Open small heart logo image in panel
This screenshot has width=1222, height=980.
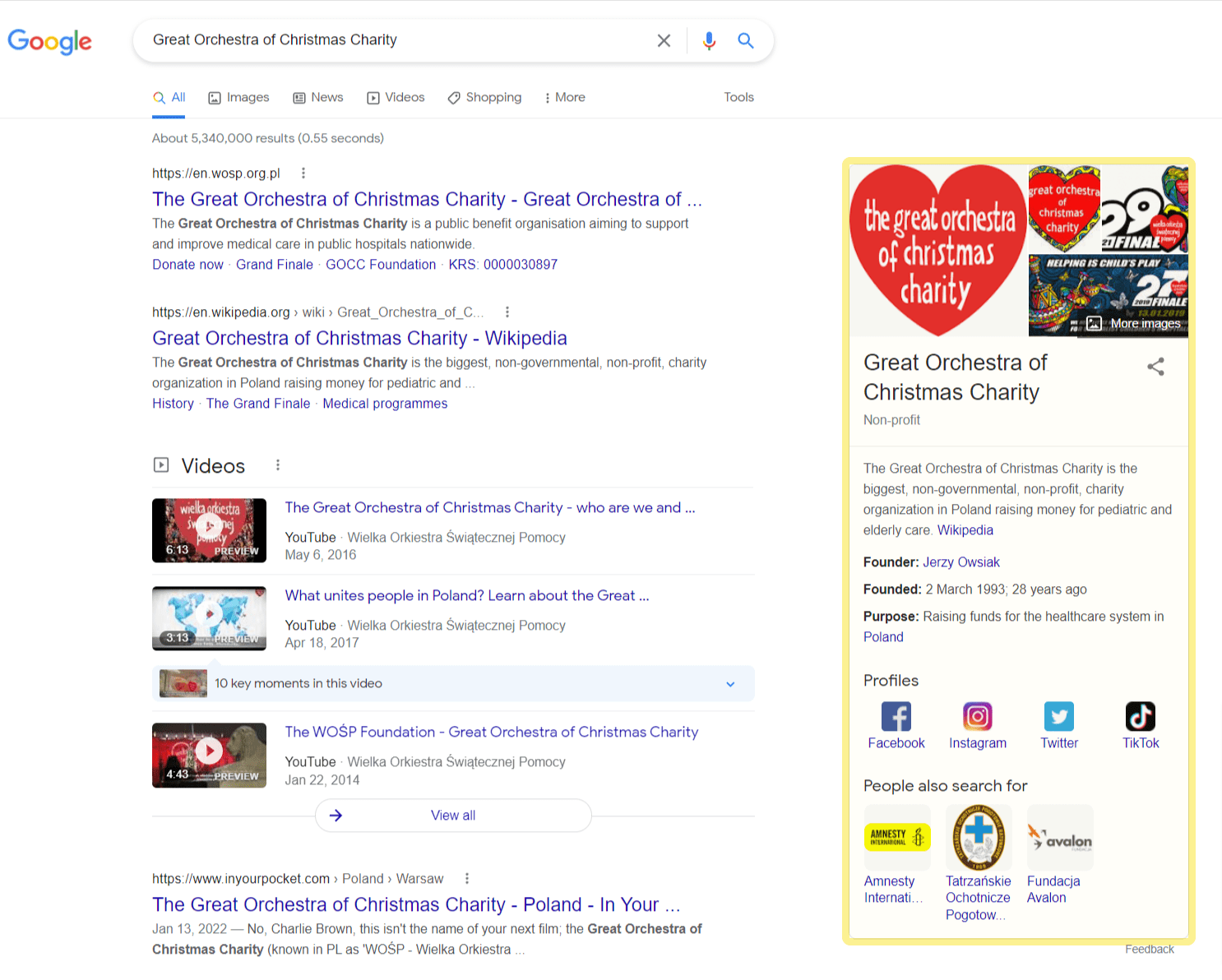pos(1064,209)
